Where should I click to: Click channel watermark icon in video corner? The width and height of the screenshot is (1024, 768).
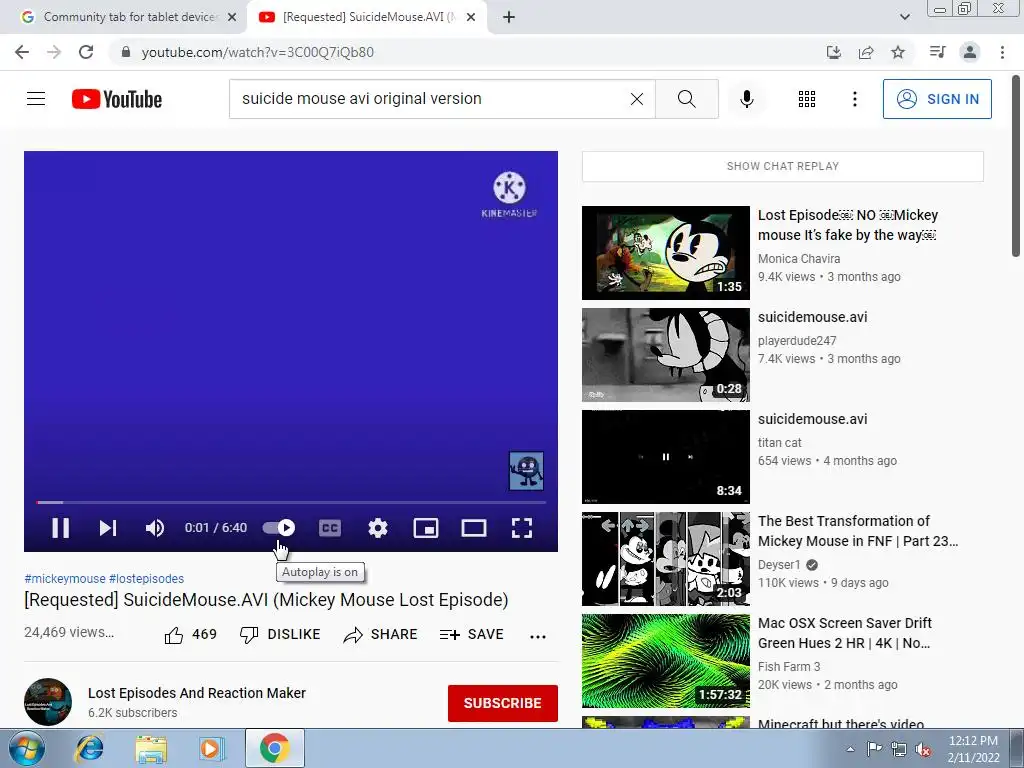526,471
